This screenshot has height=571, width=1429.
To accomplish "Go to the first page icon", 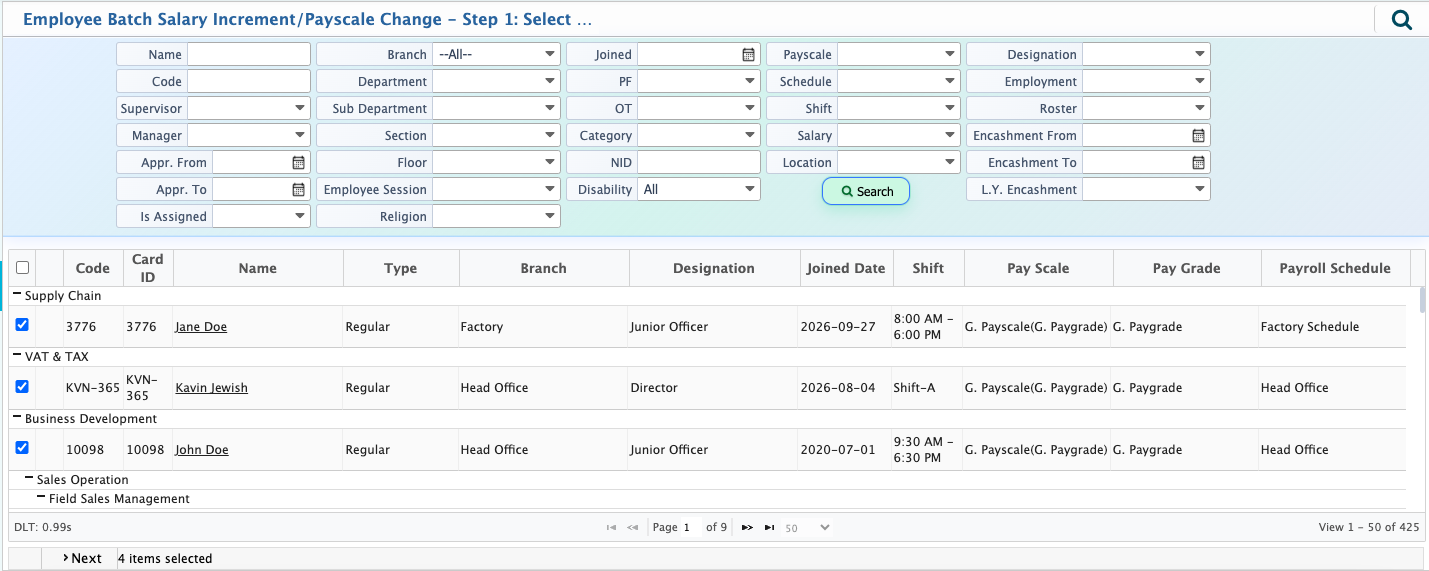I will [611, 527].
